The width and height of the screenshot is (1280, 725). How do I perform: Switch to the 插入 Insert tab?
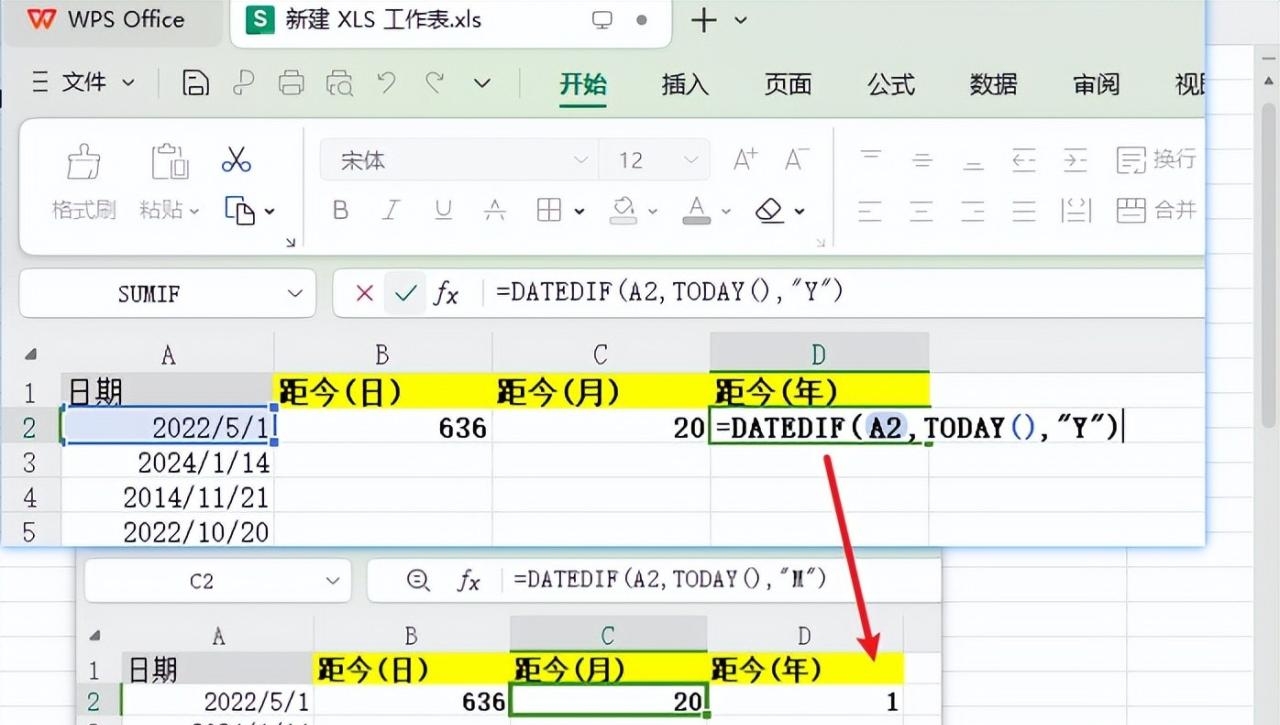685,84
